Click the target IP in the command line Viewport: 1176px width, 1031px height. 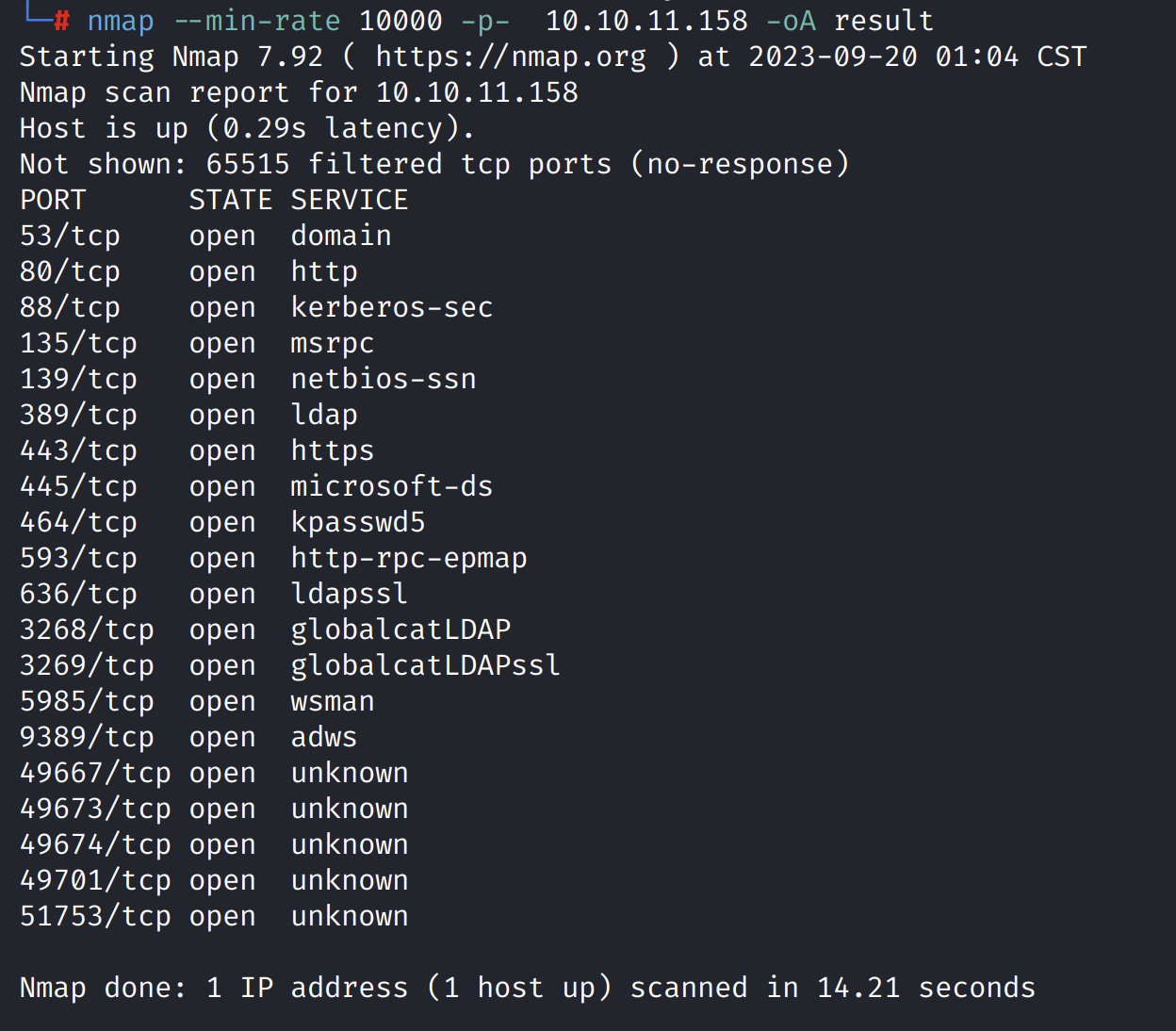pos(646,21)
